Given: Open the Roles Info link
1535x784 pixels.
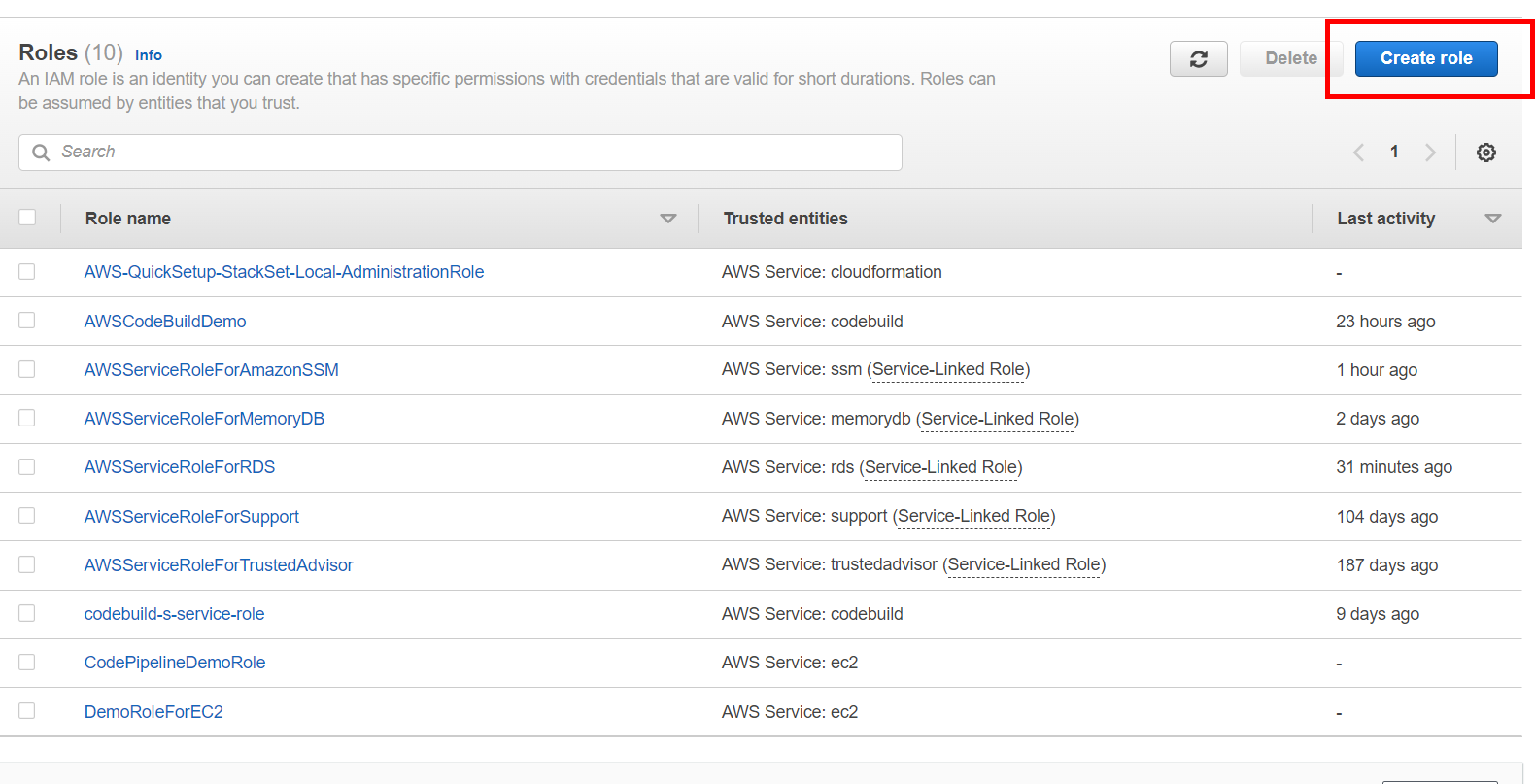Looking at the screenshot, I should [148, 55].
